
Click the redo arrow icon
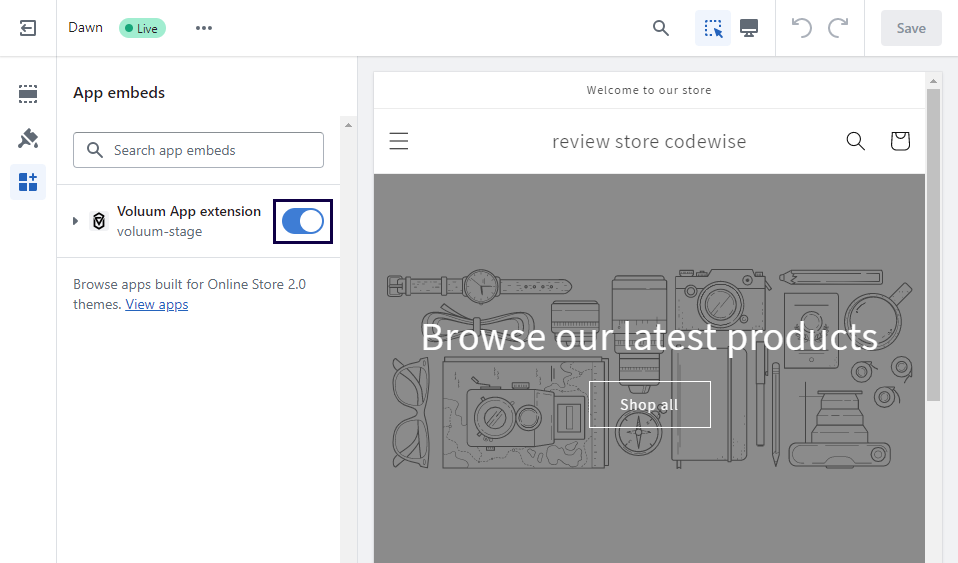(x=838, y=28)
